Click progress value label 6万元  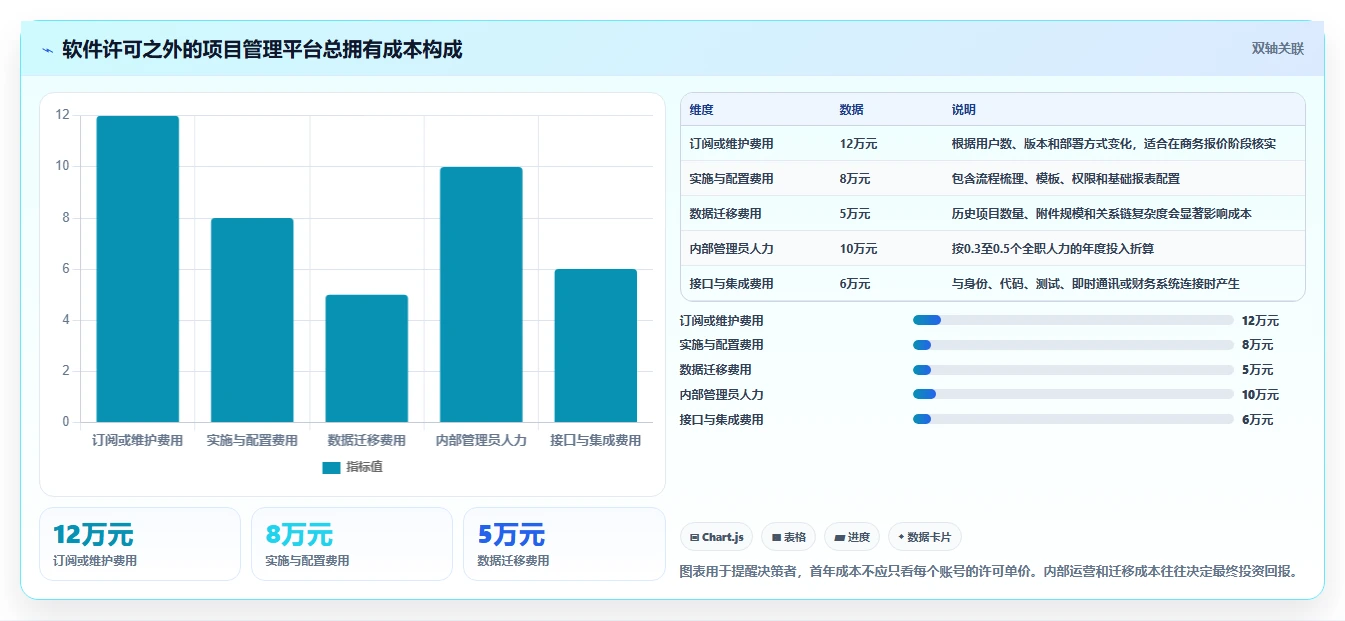coord(1257,420)
